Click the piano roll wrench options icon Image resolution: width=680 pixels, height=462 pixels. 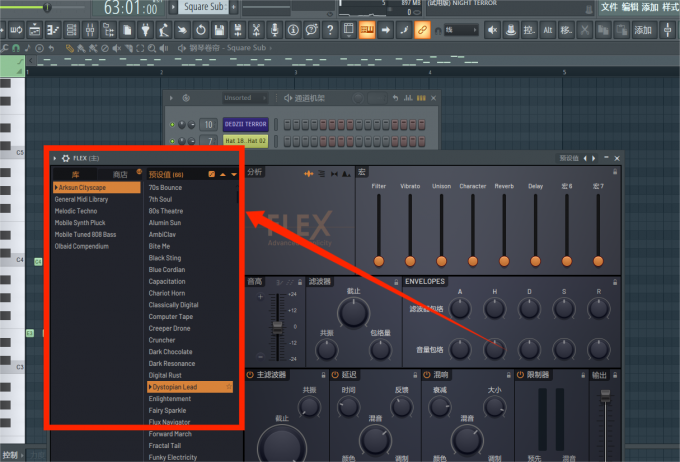coord(5,48)
